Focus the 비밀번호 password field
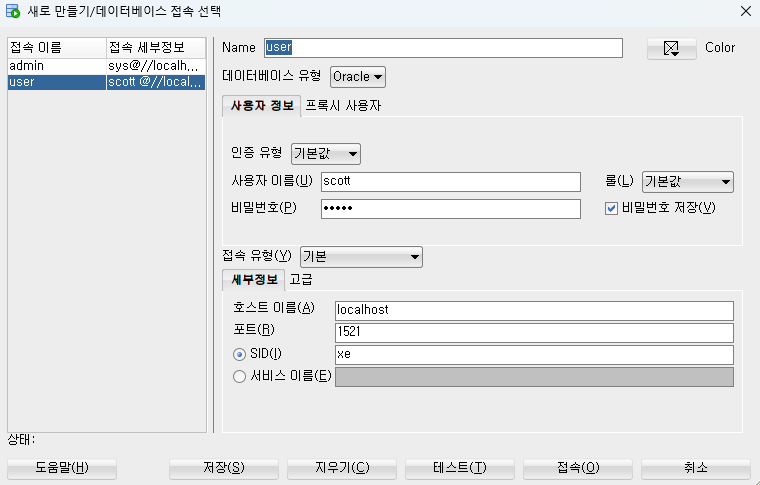The width and height of the screenshot is (760, 485). pyautogui.click(x=451, y=209)
